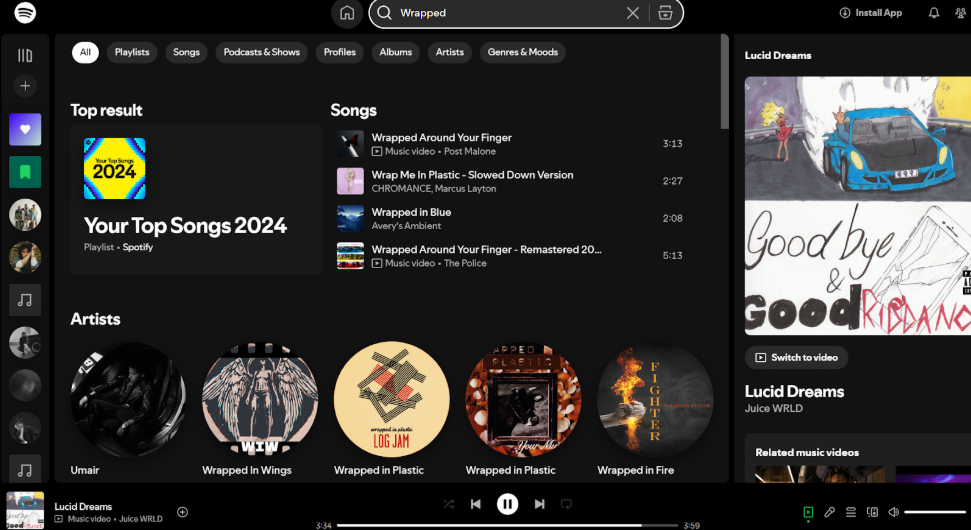Open the notifications bell
The height and width of the screenshot is (530, 971).
pos(934,13)
